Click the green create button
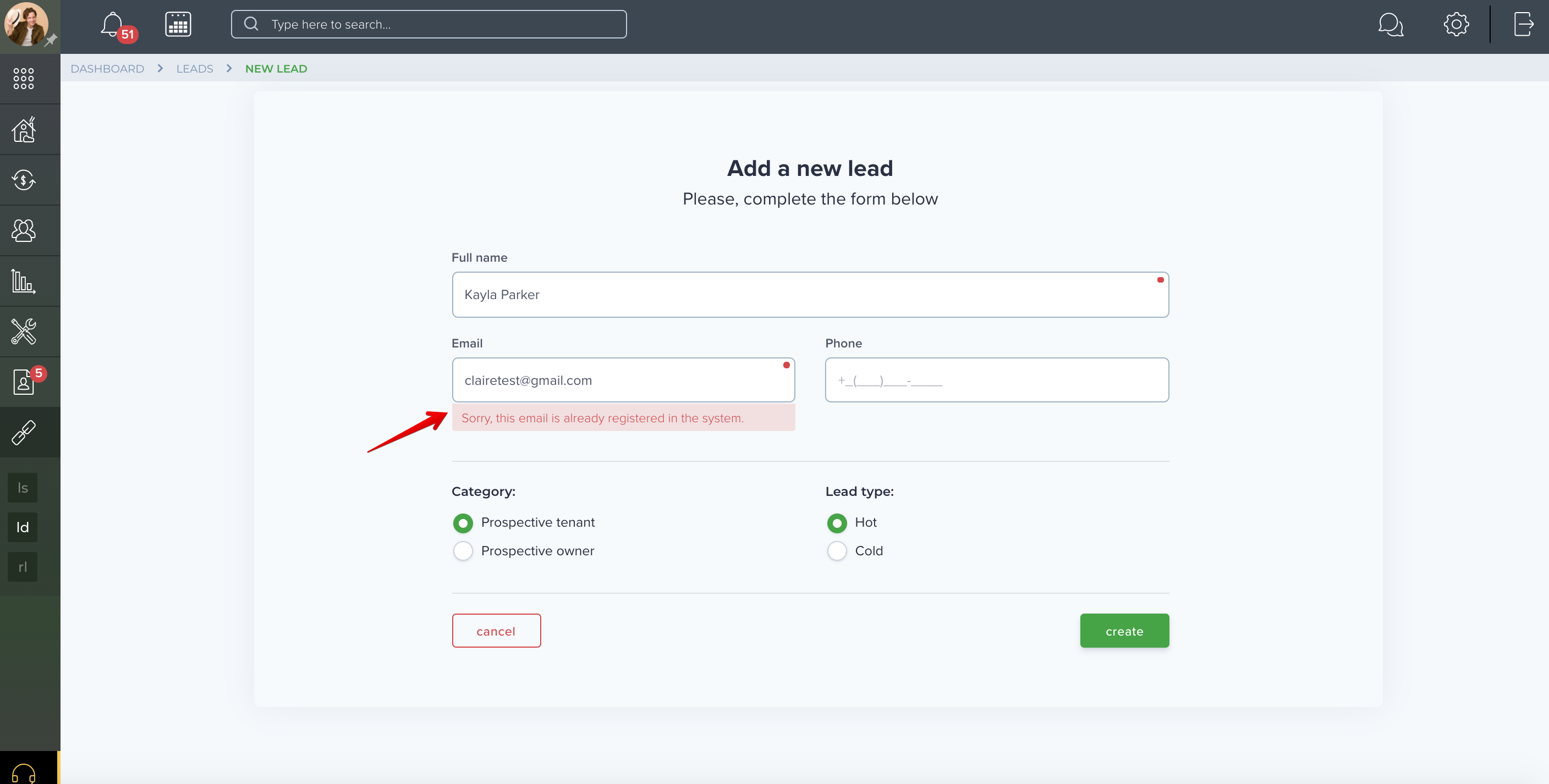Screen dimensions: 1549x784 (x=1124, y=631)
